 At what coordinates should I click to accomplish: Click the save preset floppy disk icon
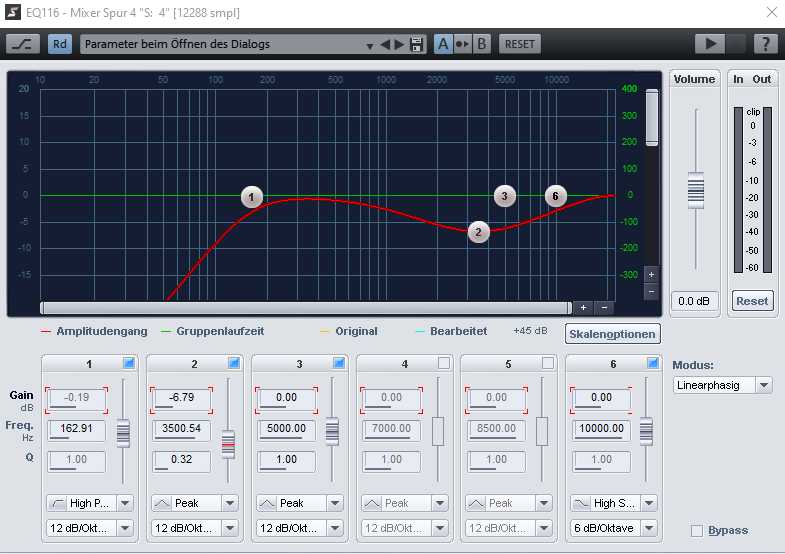click(418, 44)
